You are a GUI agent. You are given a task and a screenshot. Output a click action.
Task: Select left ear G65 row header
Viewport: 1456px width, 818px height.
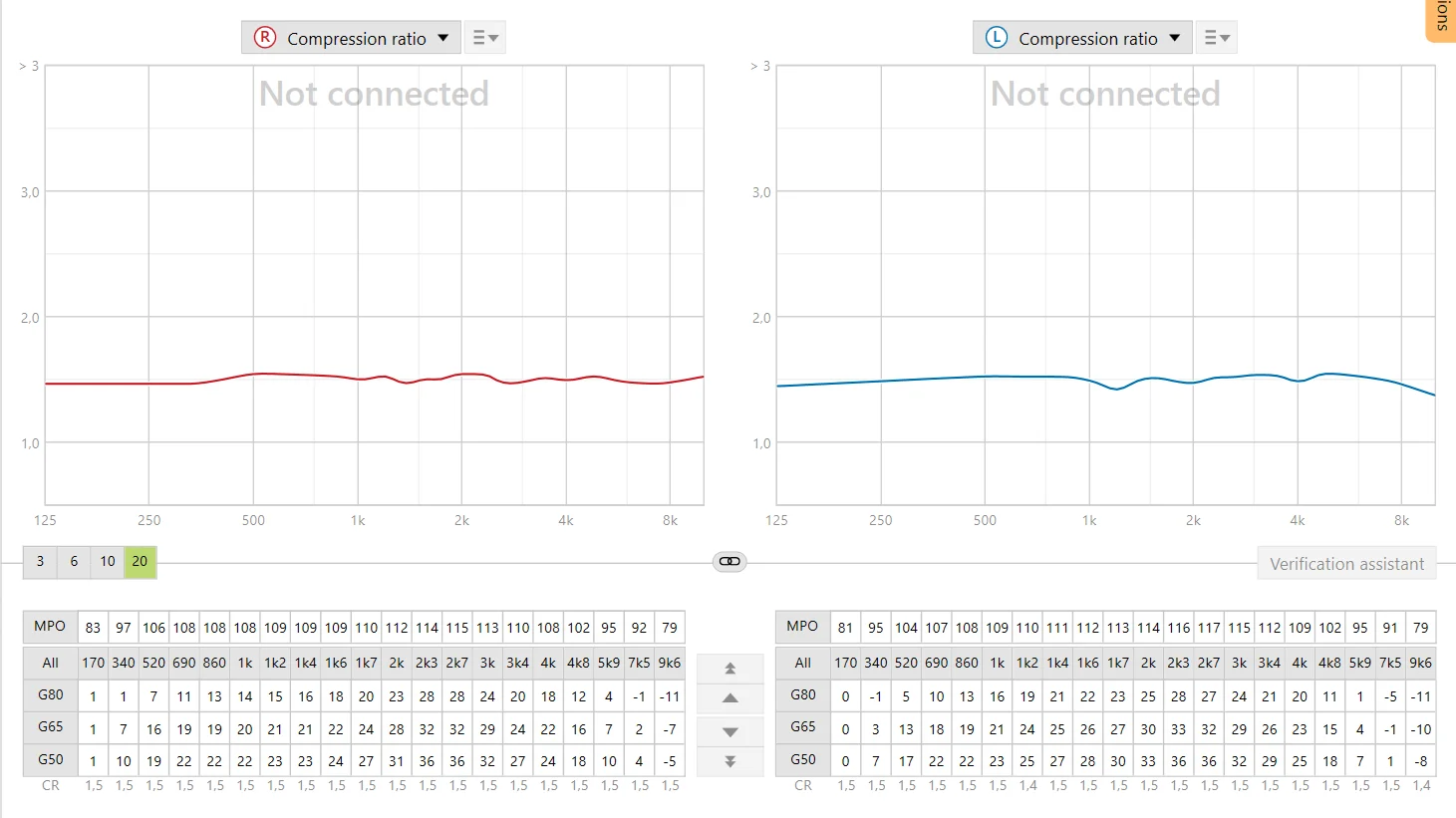(x=802, y=727)
